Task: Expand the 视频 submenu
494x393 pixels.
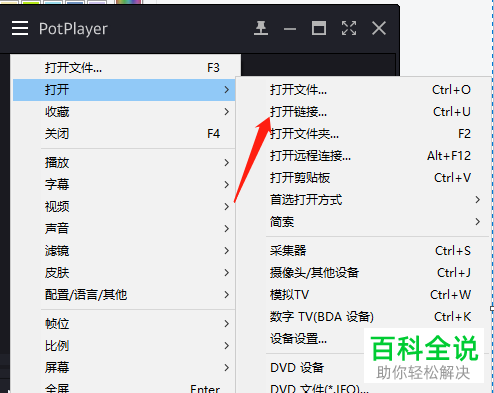Action: pos(124,207)
